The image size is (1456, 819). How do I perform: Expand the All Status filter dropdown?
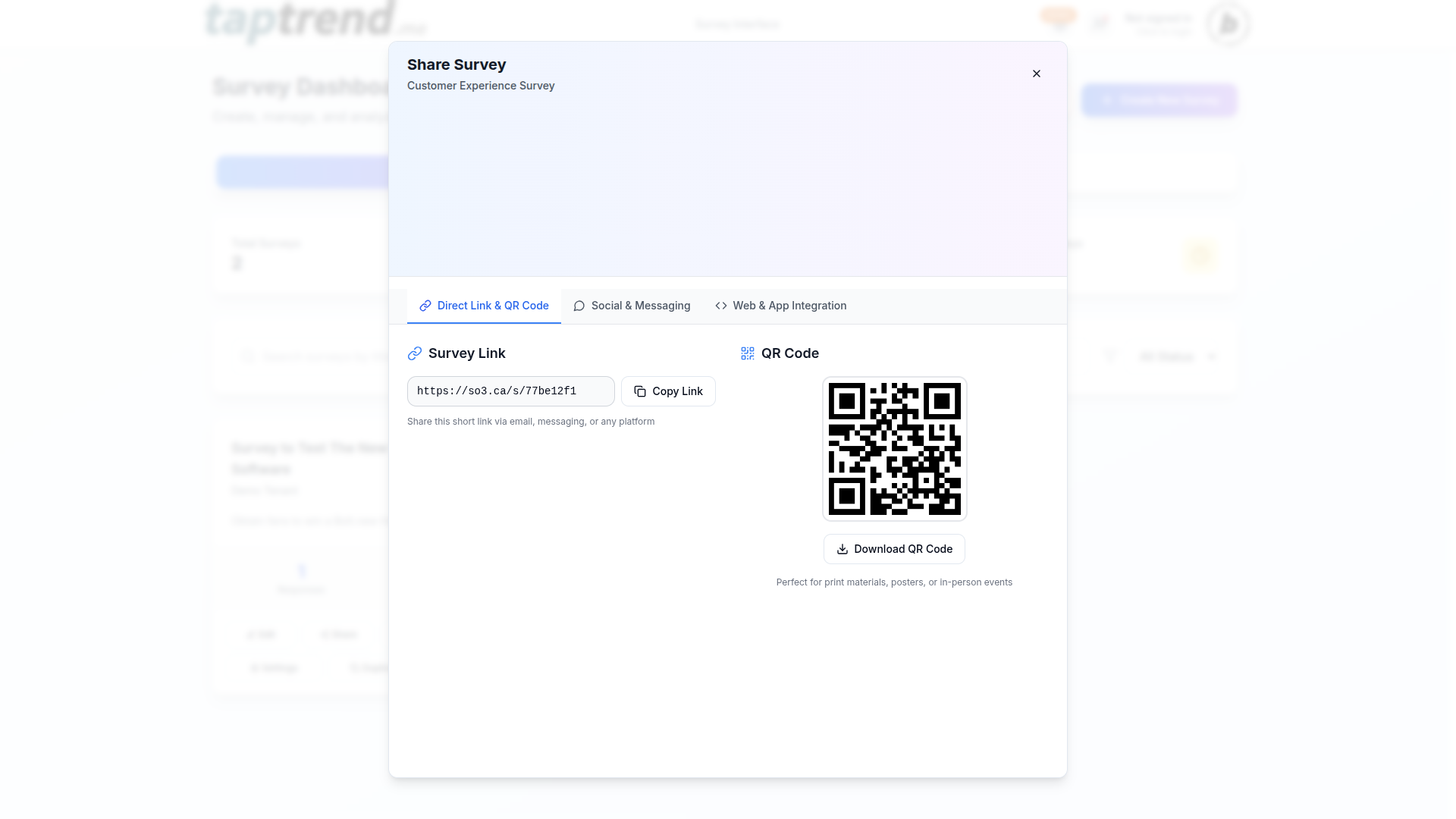[1177, 356]
